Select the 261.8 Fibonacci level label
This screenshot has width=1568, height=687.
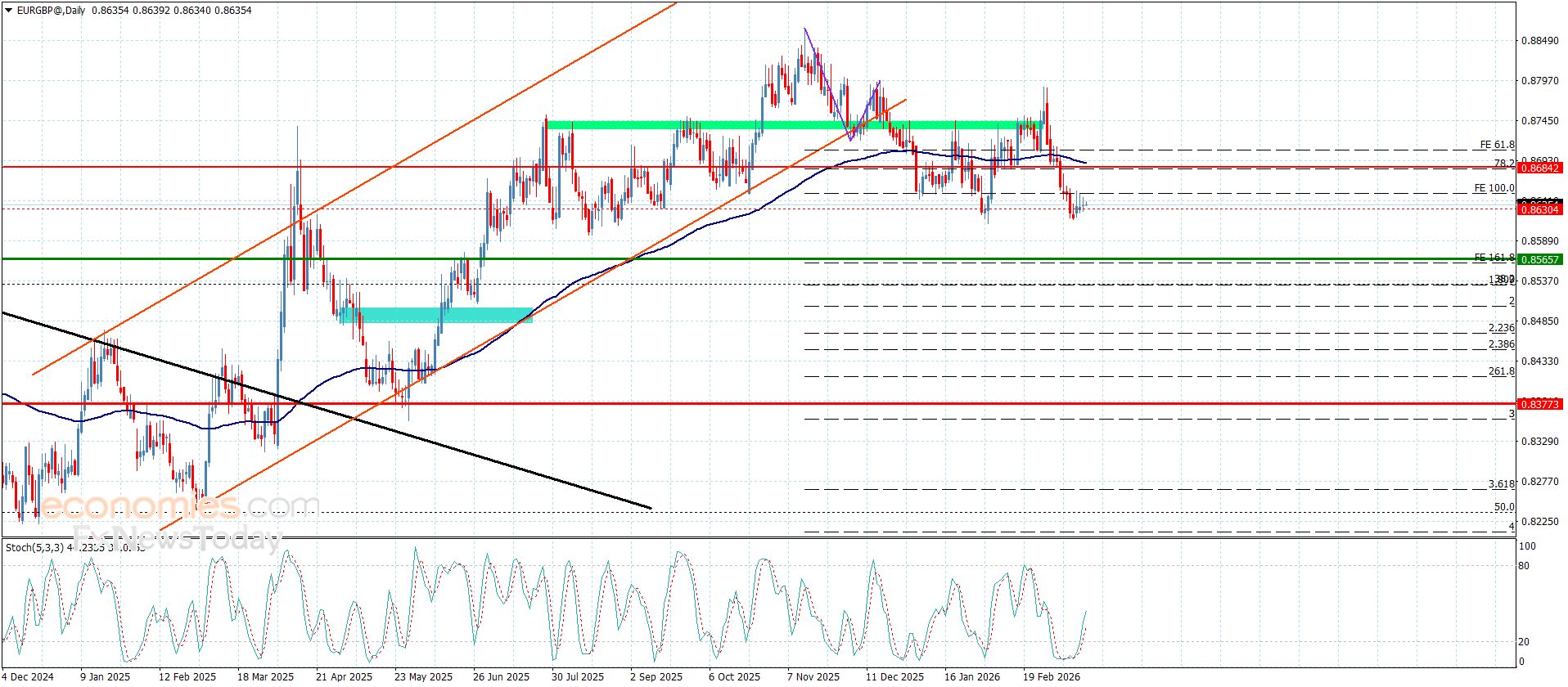1501,371
